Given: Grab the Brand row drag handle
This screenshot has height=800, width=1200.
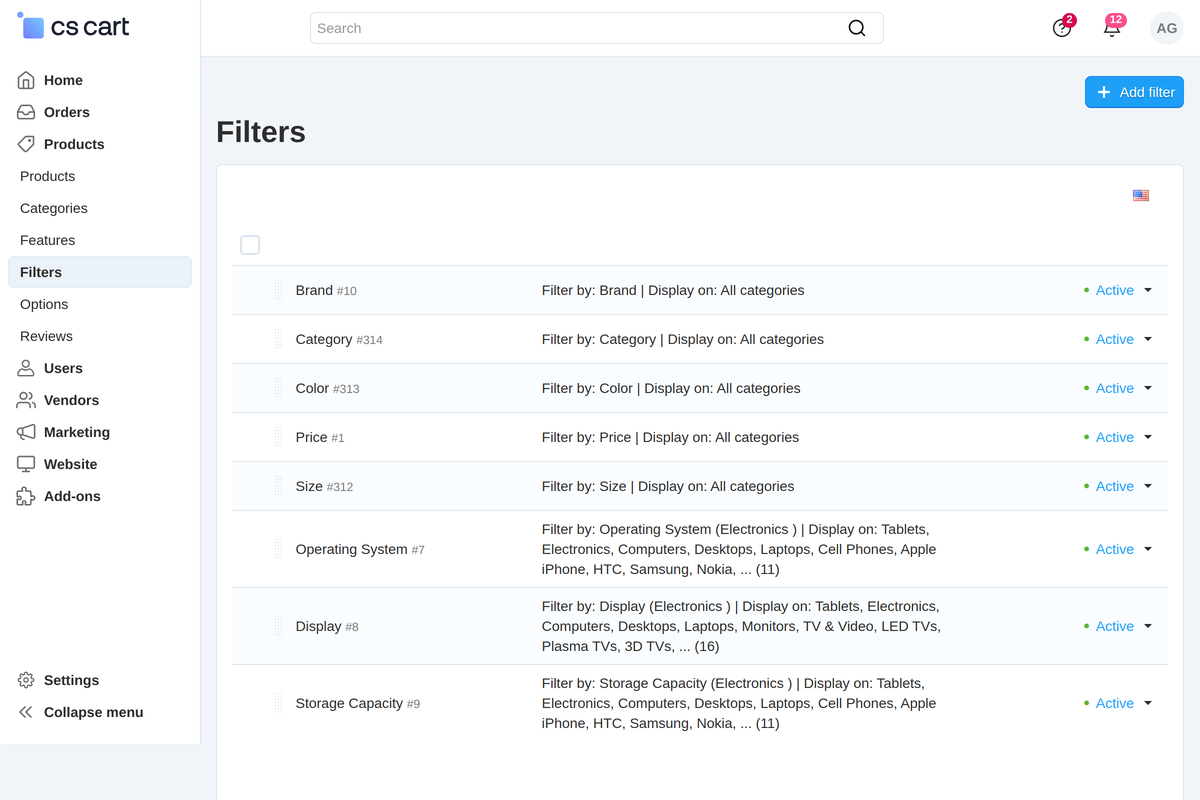Looking at the screenshot, I should click(x=279, y=290).
